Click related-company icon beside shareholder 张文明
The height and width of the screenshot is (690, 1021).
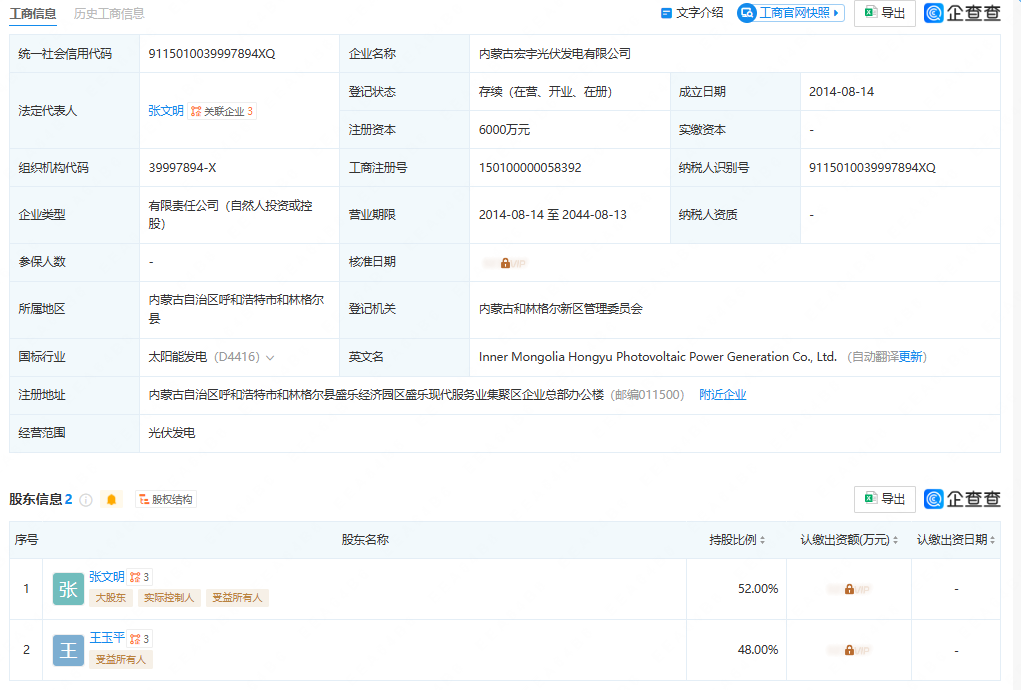[139, 577]
